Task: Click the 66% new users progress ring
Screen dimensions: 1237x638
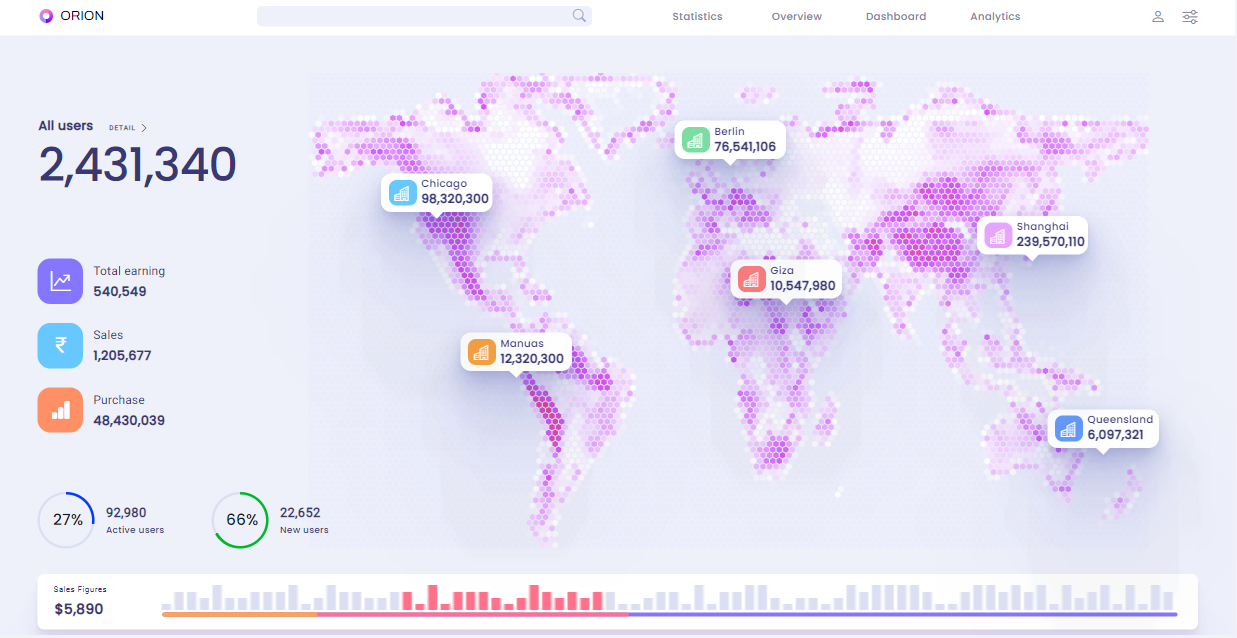Action: click(x=240, y=520)
